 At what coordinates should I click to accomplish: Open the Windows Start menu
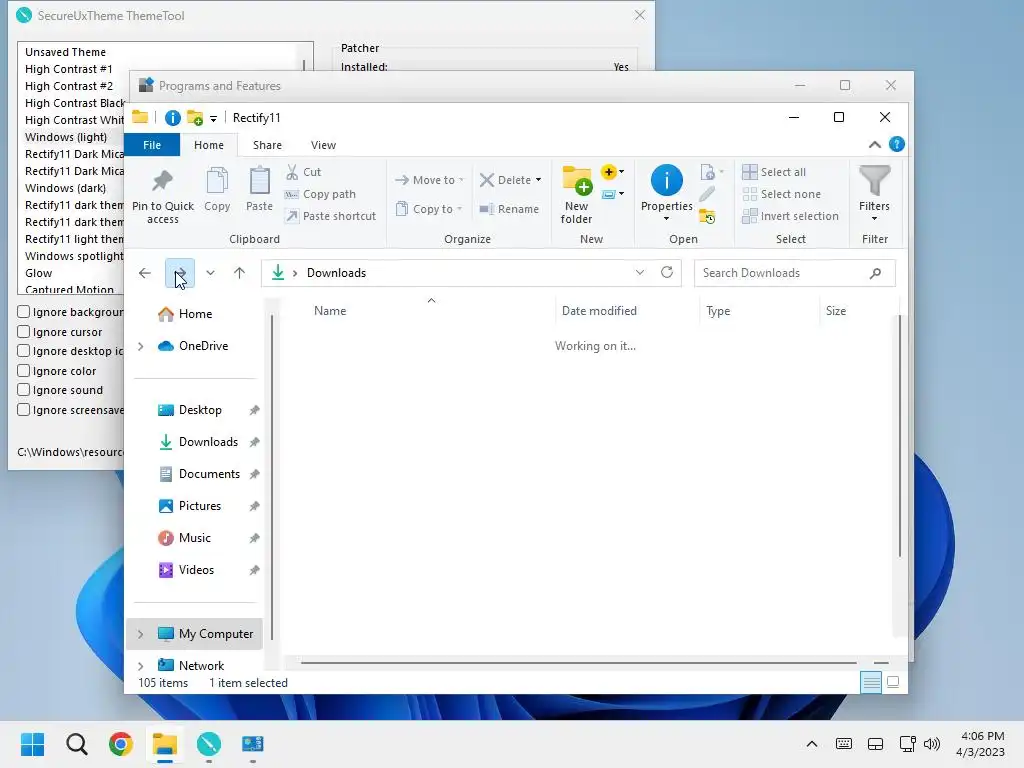click(33, 744)
